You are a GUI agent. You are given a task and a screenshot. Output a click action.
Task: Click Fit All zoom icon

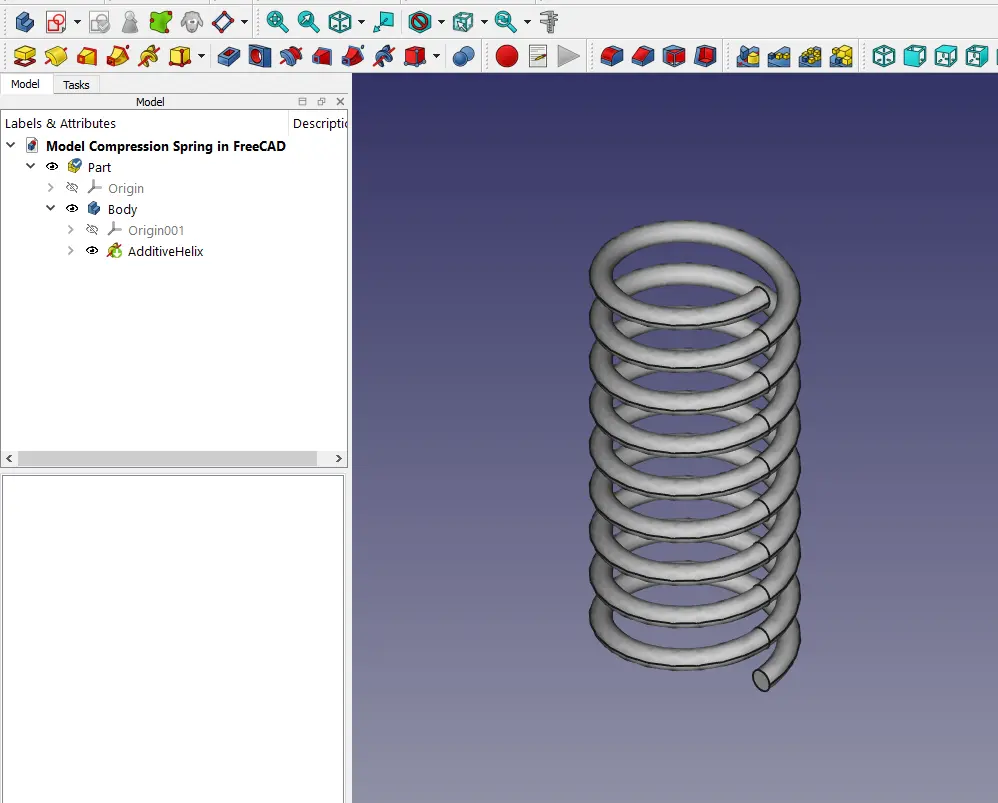coord(277,21)
